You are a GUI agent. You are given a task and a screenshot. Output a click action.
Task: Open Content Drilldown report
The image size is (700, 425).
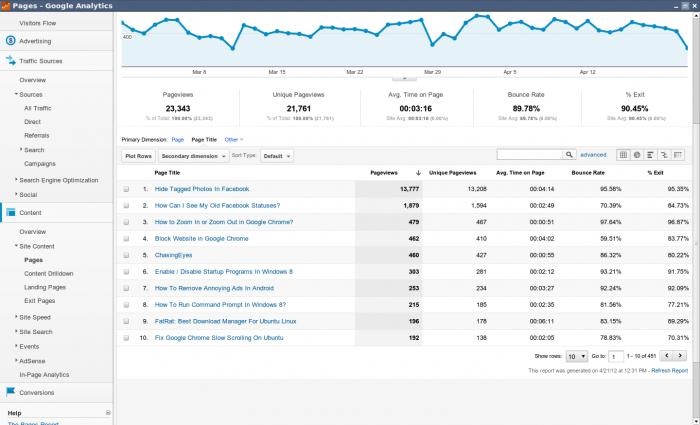coord(49,273)
